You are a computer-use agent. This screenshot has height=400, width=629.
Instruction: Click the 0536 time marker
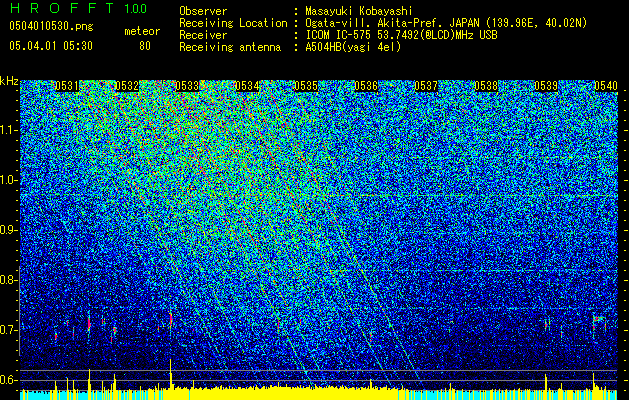coord(366,86)
